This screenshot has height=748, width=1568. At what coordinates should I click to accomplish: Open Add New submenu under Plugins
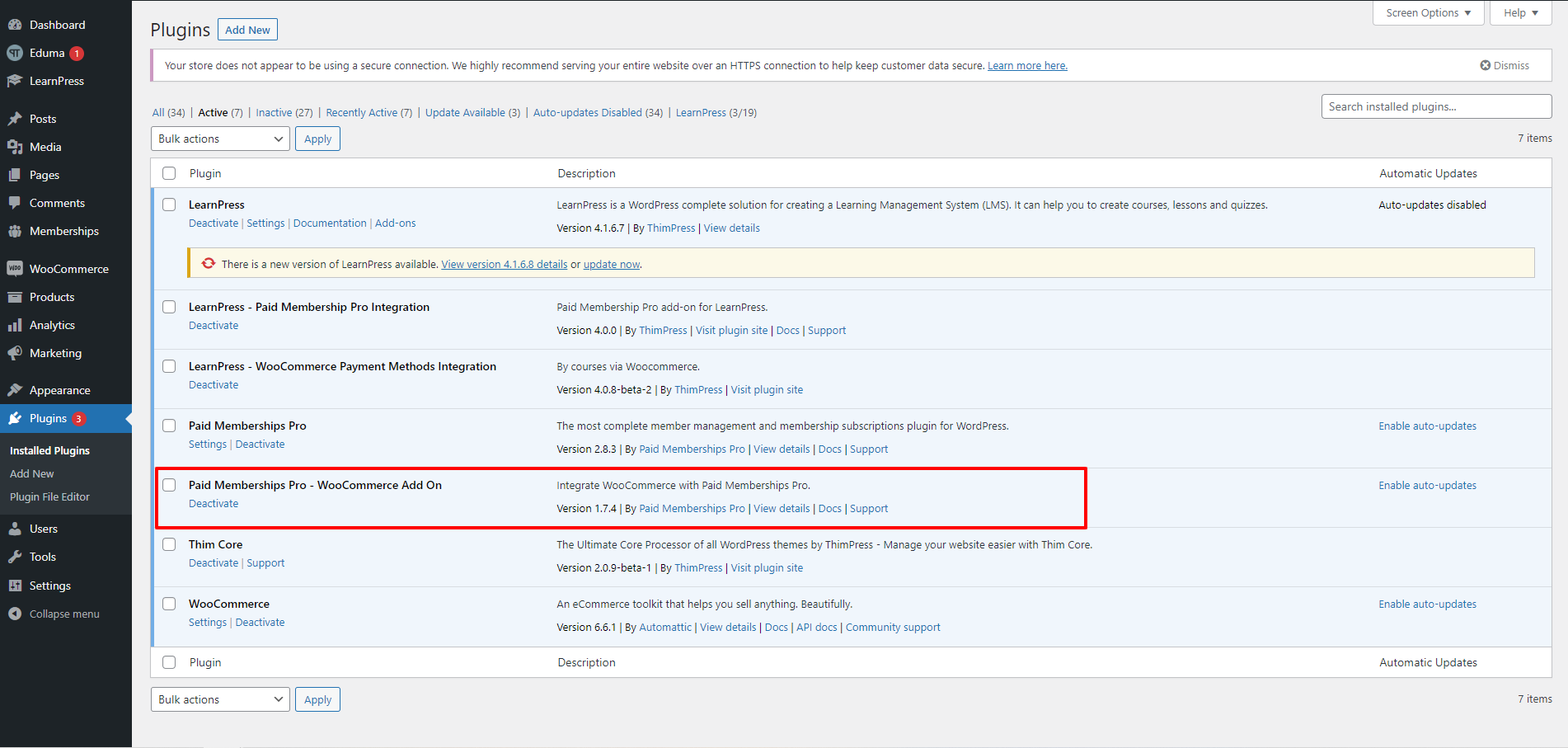point(32,474)
